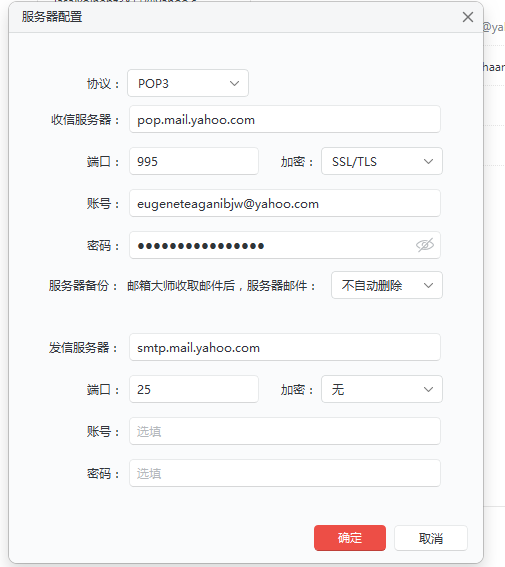Click the optional outgoing 账号 field
Screen dimensions: 505x567
click(285, 431)
